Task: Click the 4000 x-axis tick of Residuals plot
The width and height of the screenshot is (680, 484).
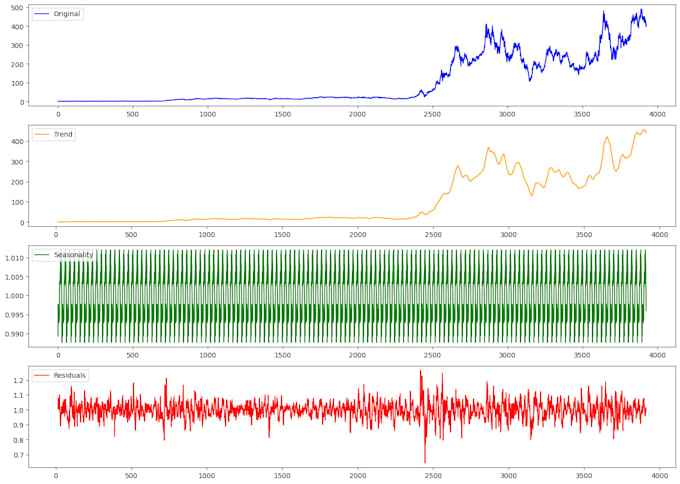Action: point(660,476)
